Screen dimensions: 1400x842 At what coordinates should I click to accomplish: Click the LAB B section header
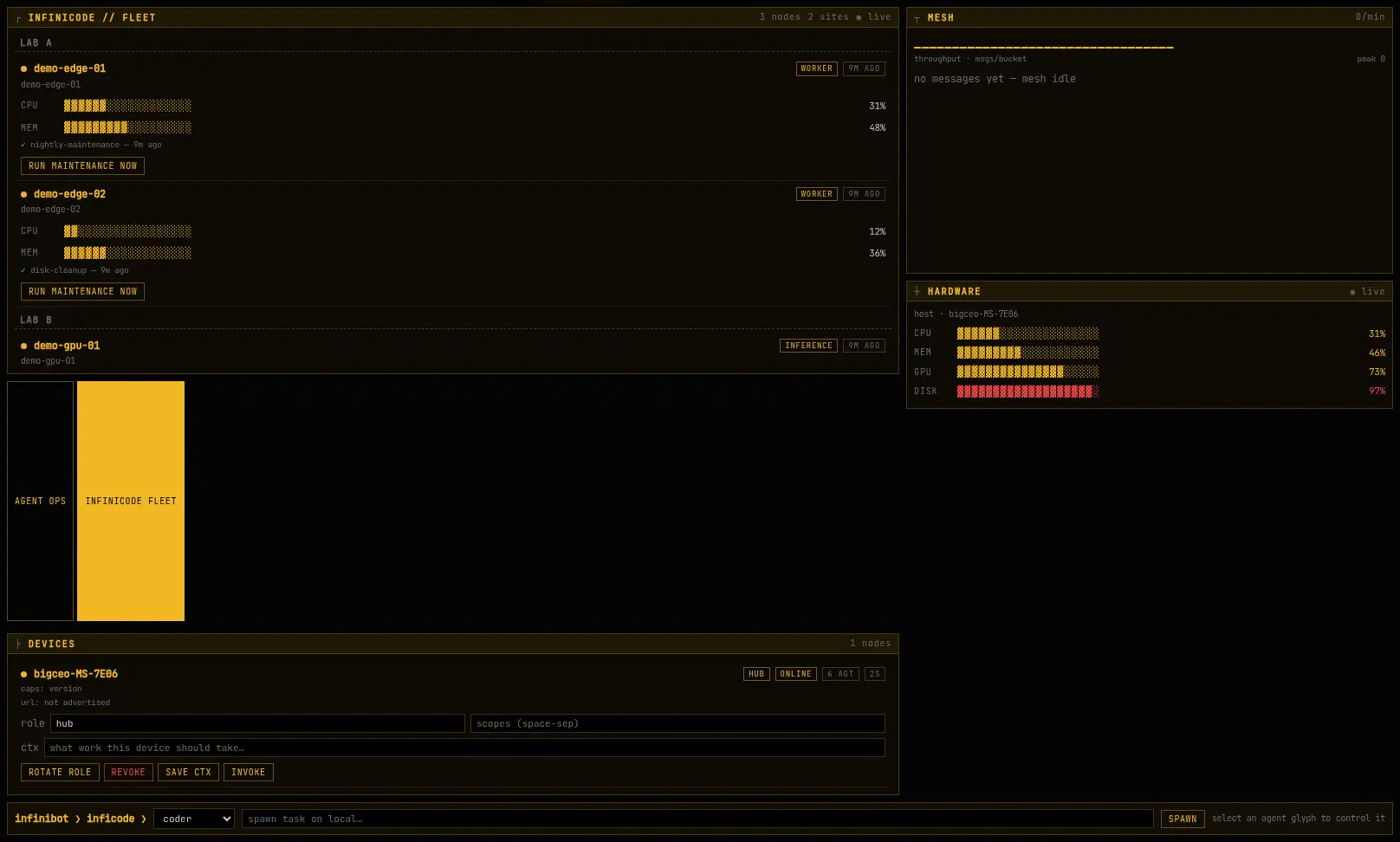pyautogui.click(x=36, y=320)
